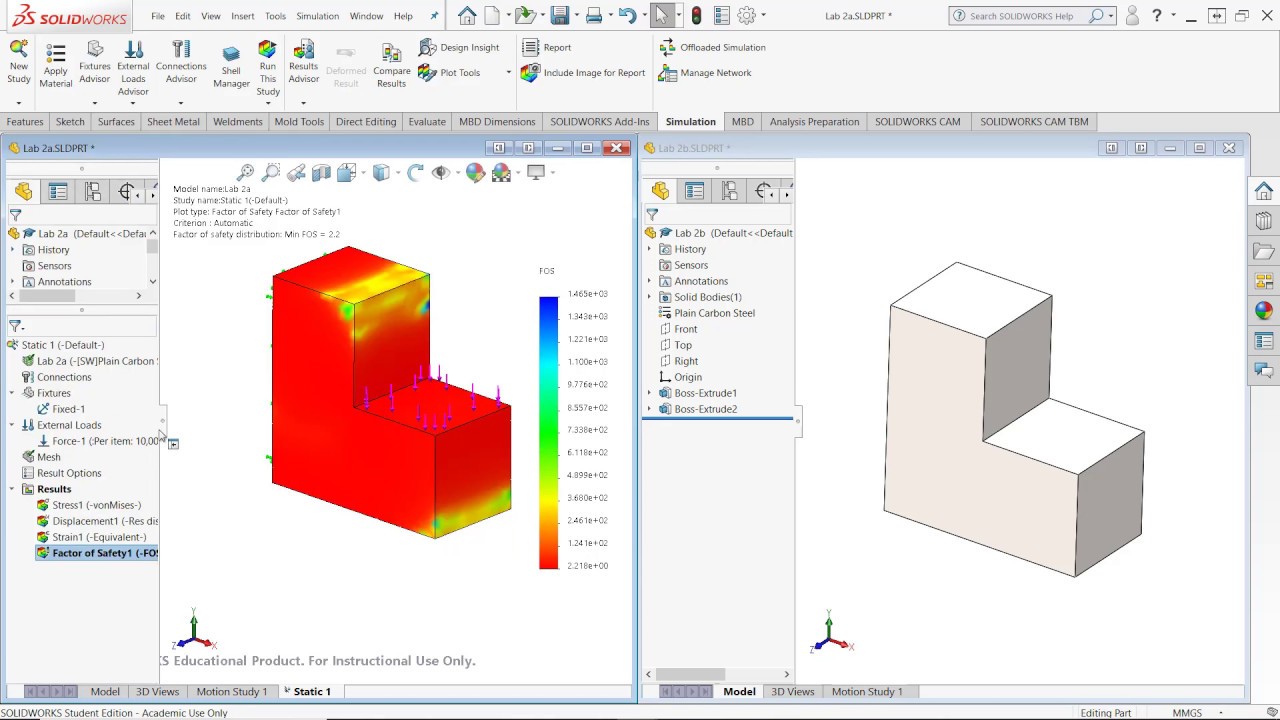This screenshot has height=720, width=1280.
Task: Select Displacement1 result plot
Action: coord(96,521)
